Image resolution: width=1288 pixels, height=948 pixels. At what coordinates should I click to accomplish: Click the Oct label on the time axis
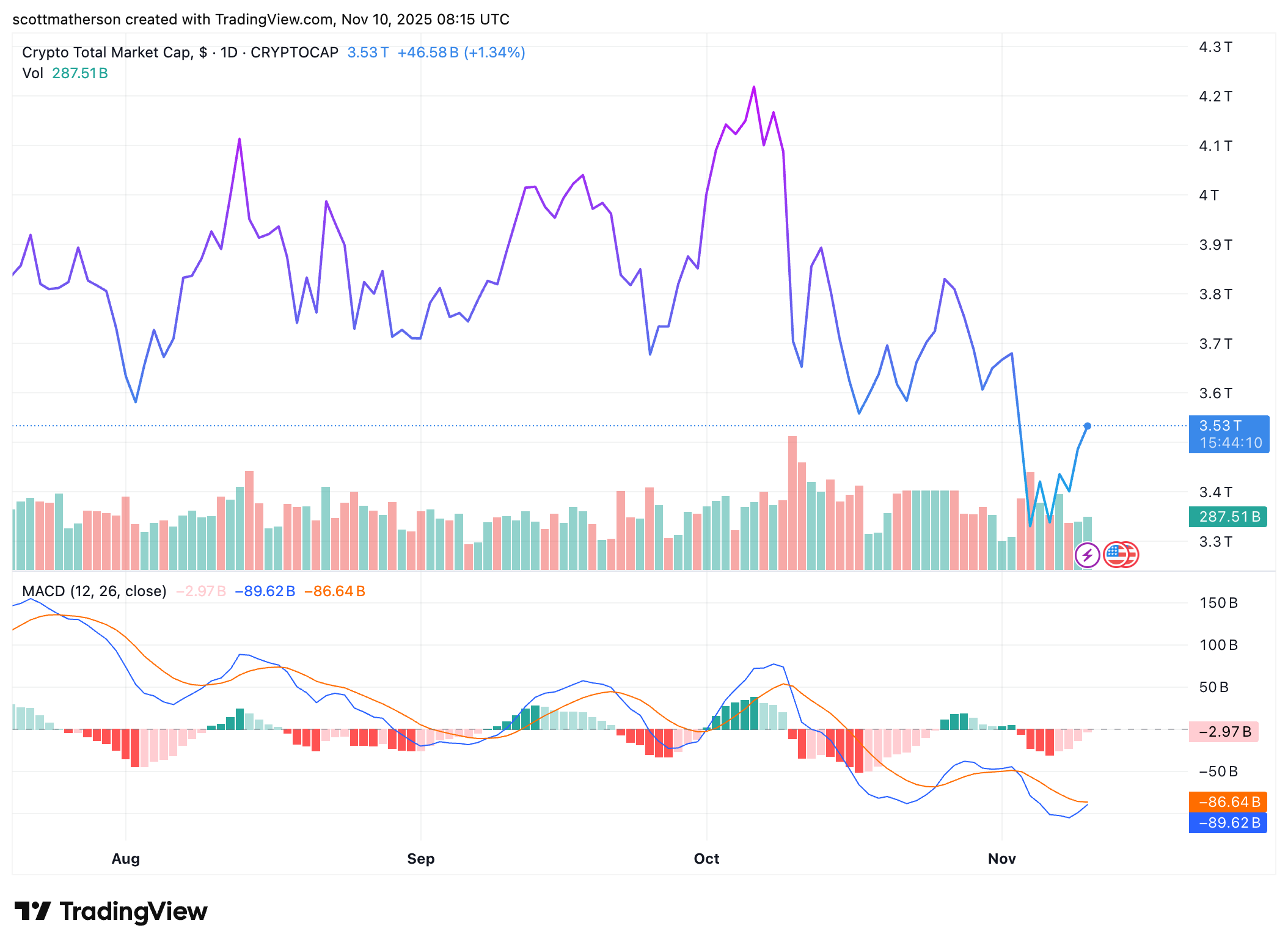click(x=706, y=859)
